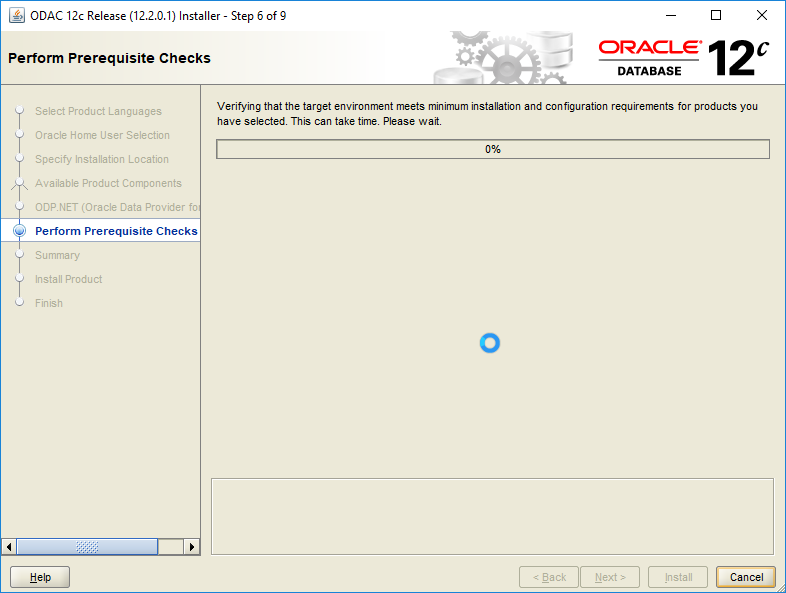
Task: Select the 'Oracle Home User Selection' step
Action: 102,135
